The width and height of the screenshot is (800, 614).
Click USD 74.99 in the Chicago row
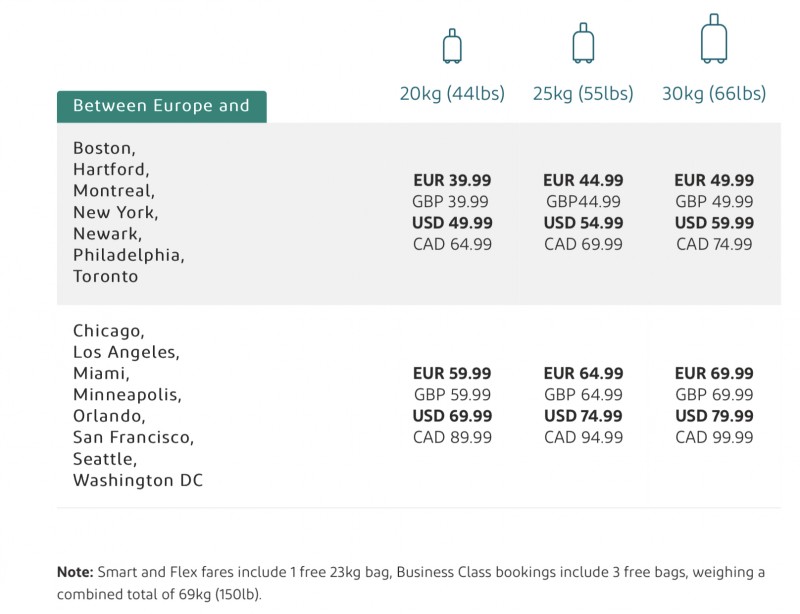[583, 416]
